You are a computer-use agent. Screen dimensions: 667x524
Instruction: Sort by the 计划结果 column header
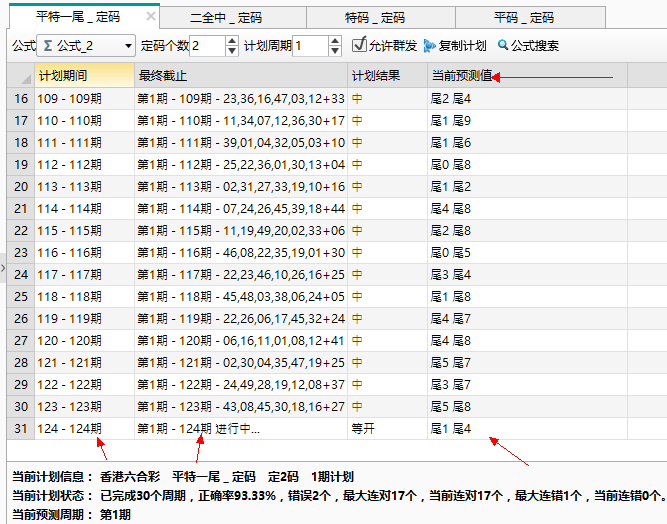376,76
